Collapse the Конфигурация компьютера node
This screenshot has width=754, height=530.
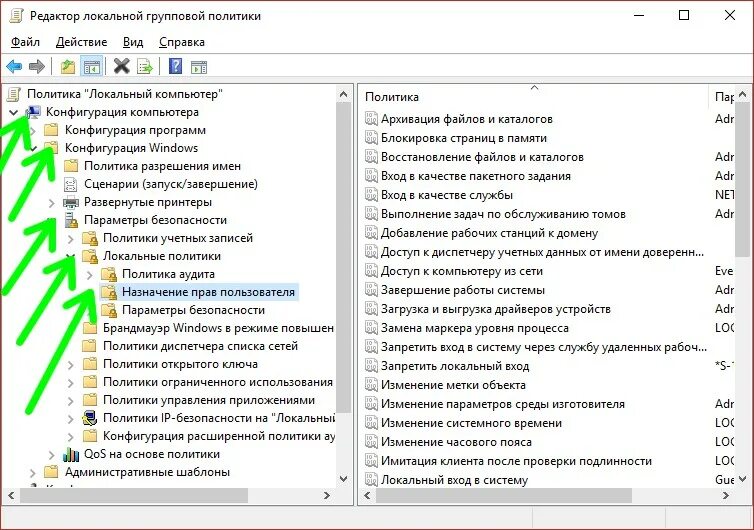[13, 112]
